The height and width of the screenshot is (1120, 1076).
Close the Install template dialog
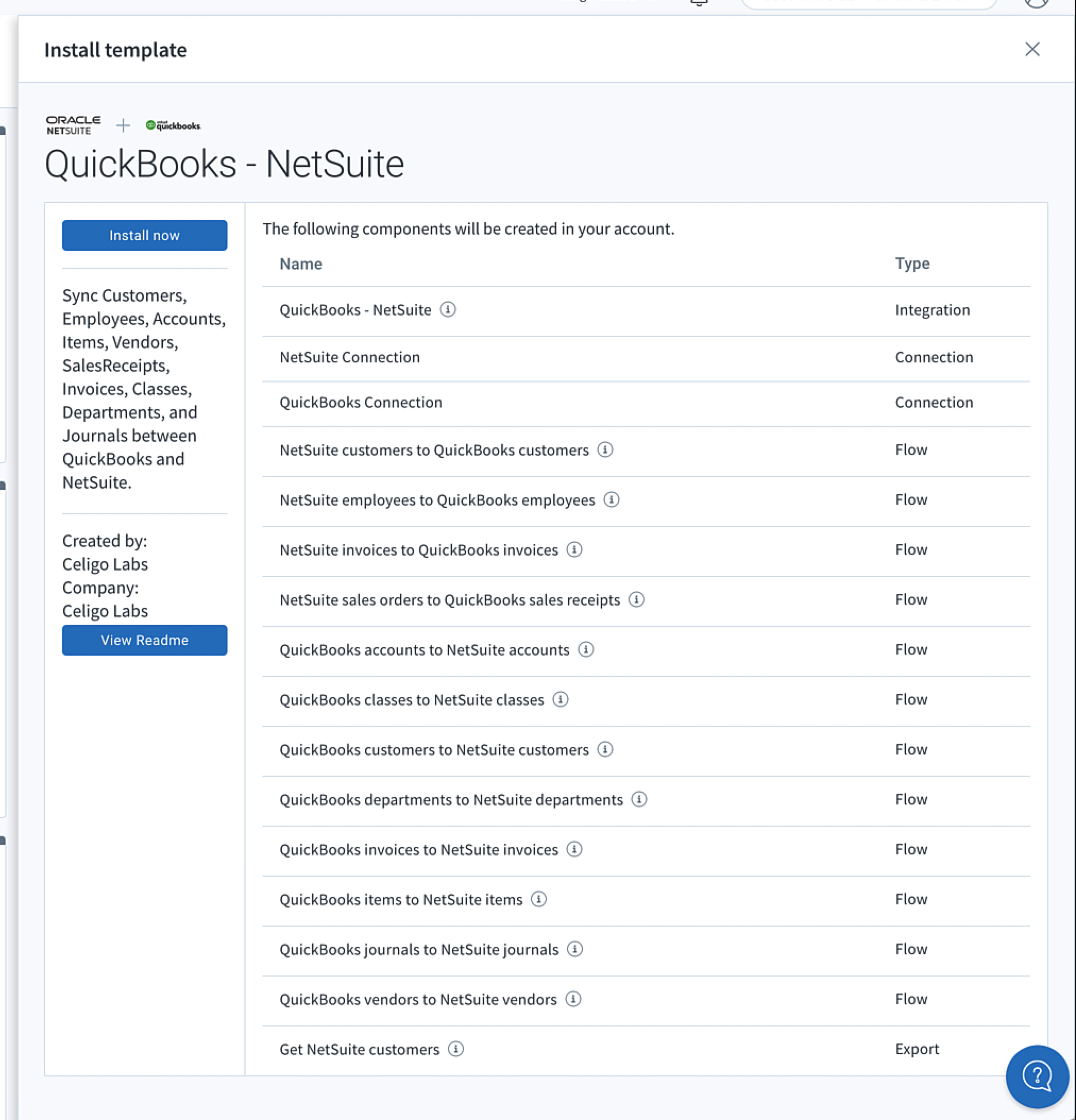click(1032, 49)
